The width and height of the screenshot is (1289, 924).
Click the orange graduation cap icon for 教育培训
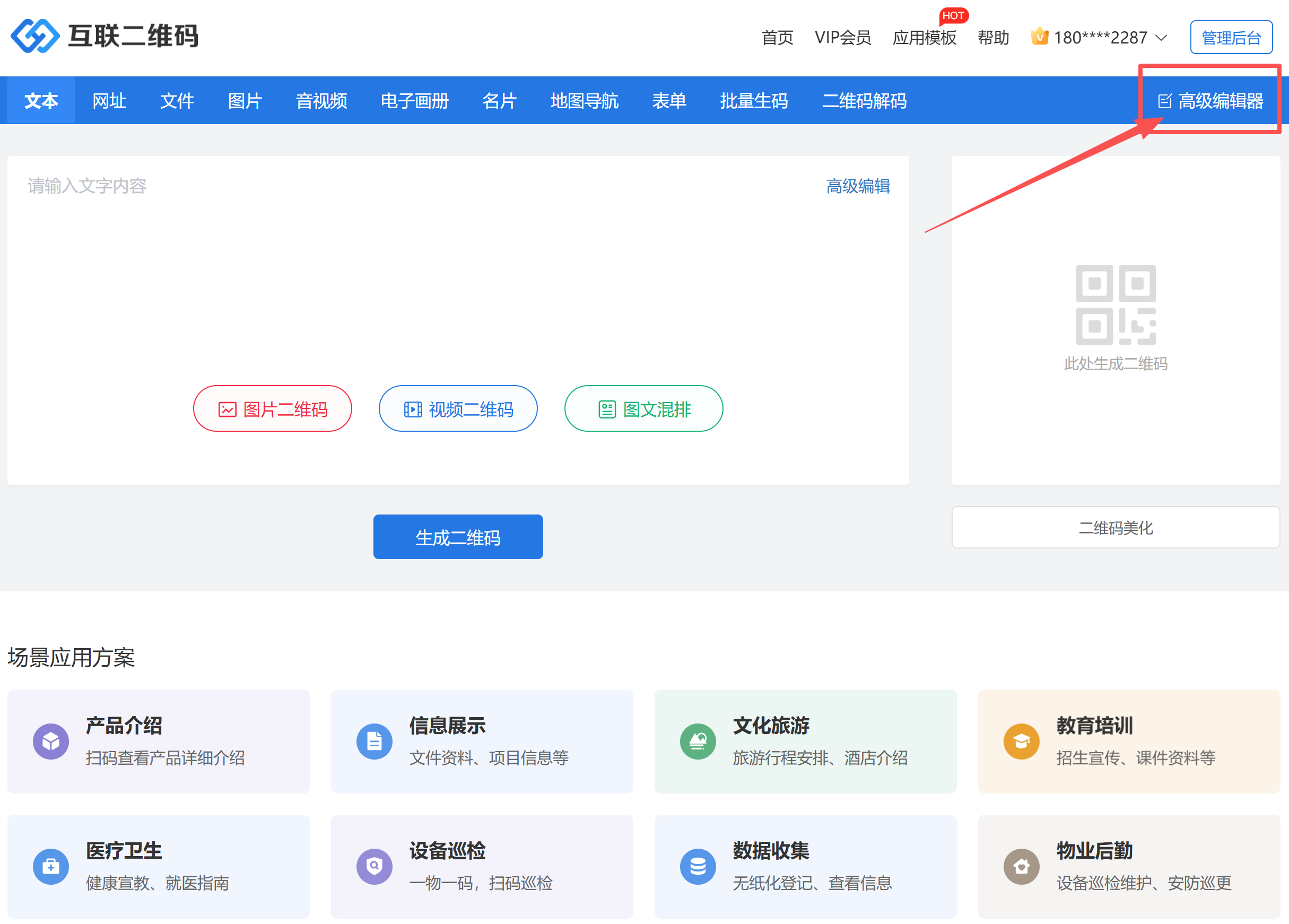[1021, 741]
